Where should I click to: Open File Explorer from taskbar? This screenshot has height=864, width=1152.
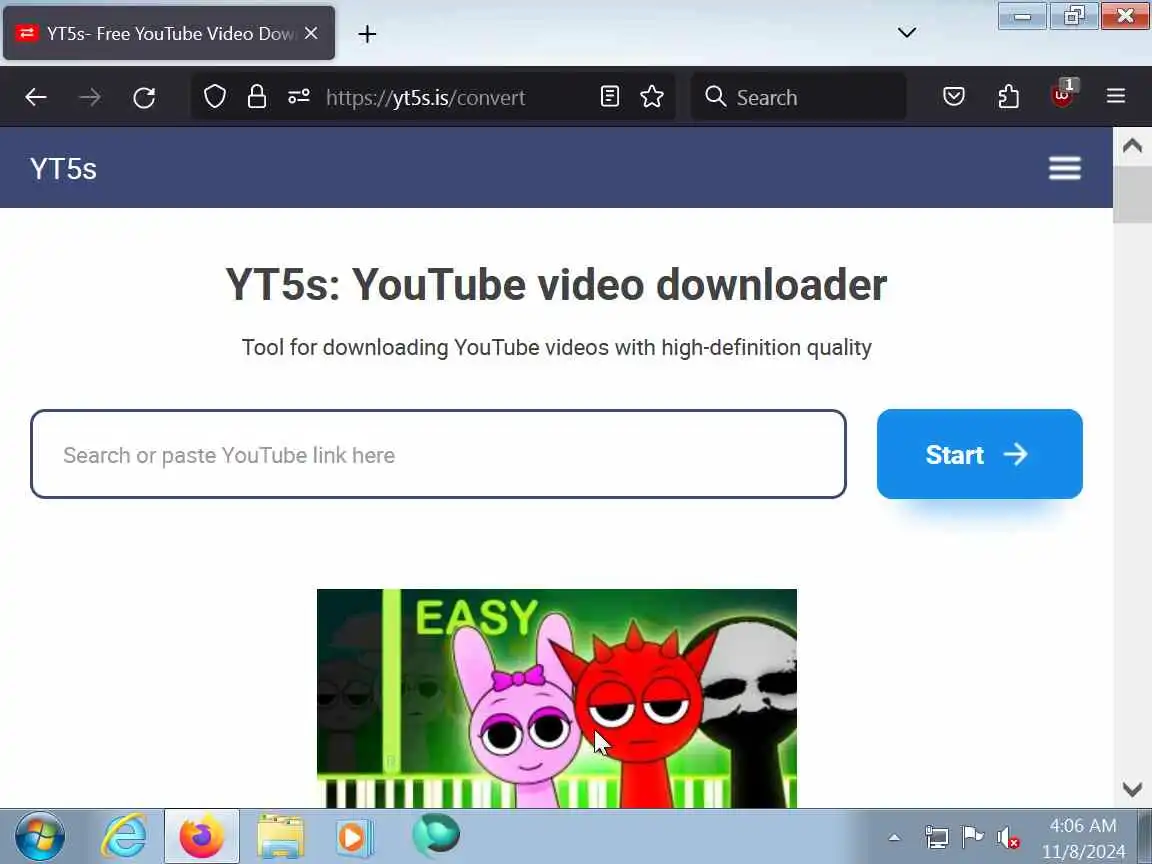tap(280, 836)
